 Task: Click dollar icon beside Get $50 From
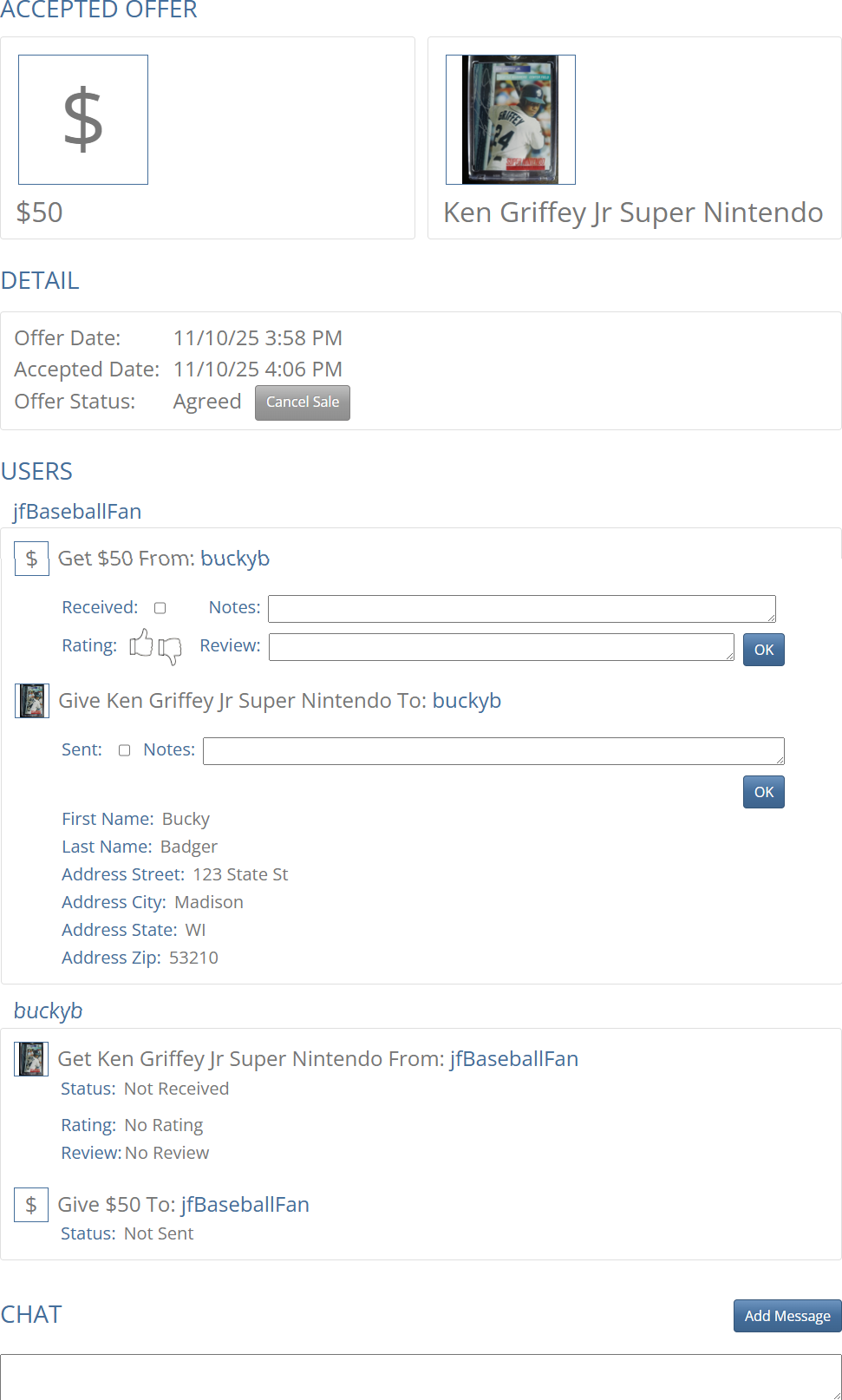click(x=31, y=559)
